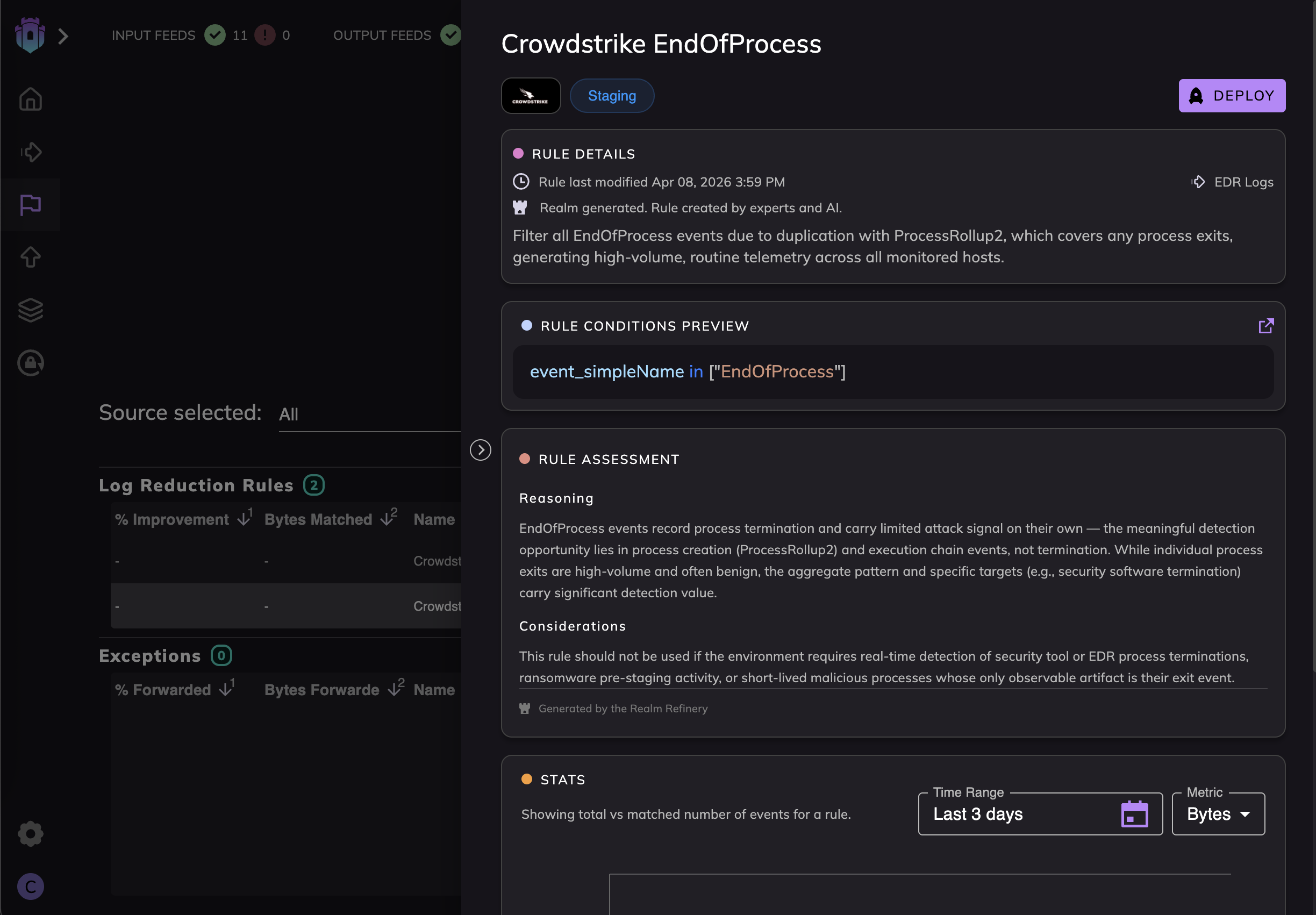This screenshot has width=1316, height=915.
Task: Click the DEPLOY button
Action: [x=1231, y=96]
